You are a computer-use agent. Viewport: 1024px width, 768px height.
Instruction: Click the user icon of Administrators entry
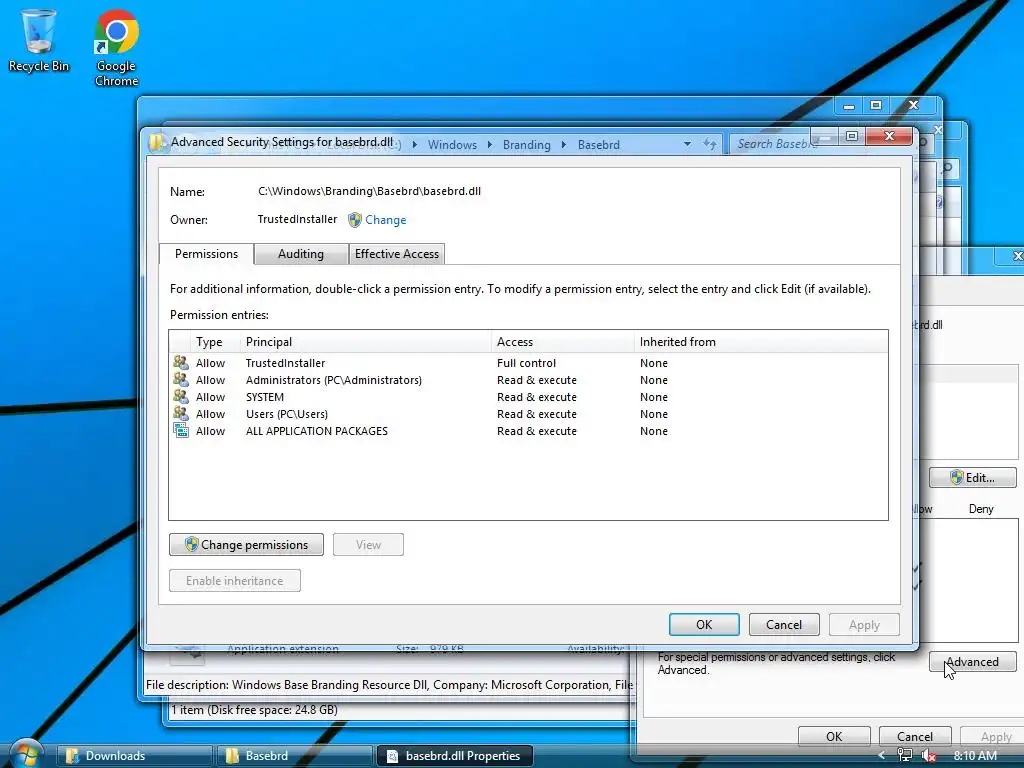pos(181,379)
